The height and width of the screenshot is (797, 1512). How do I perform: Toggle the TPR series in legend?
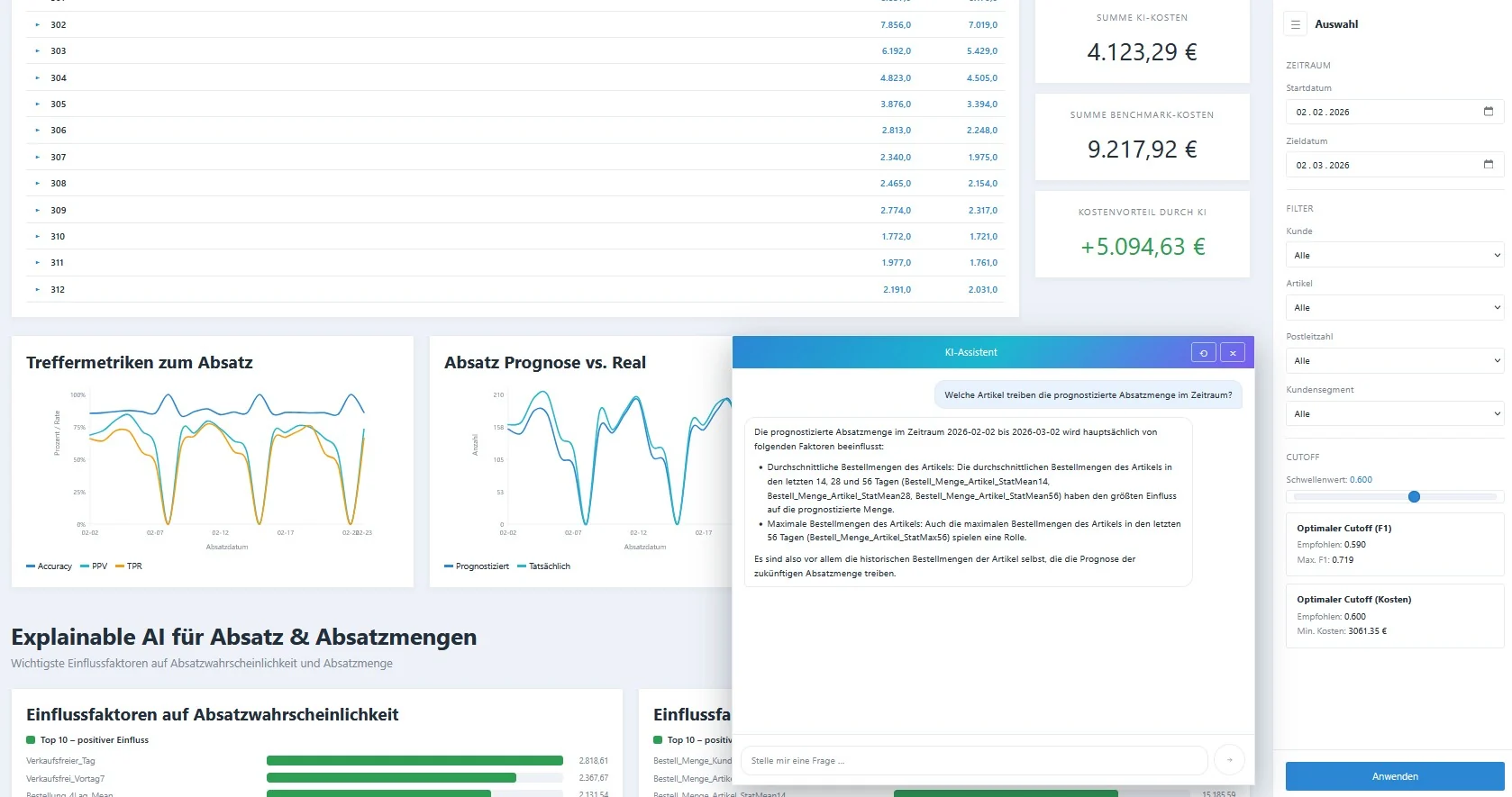pos(129,566)
